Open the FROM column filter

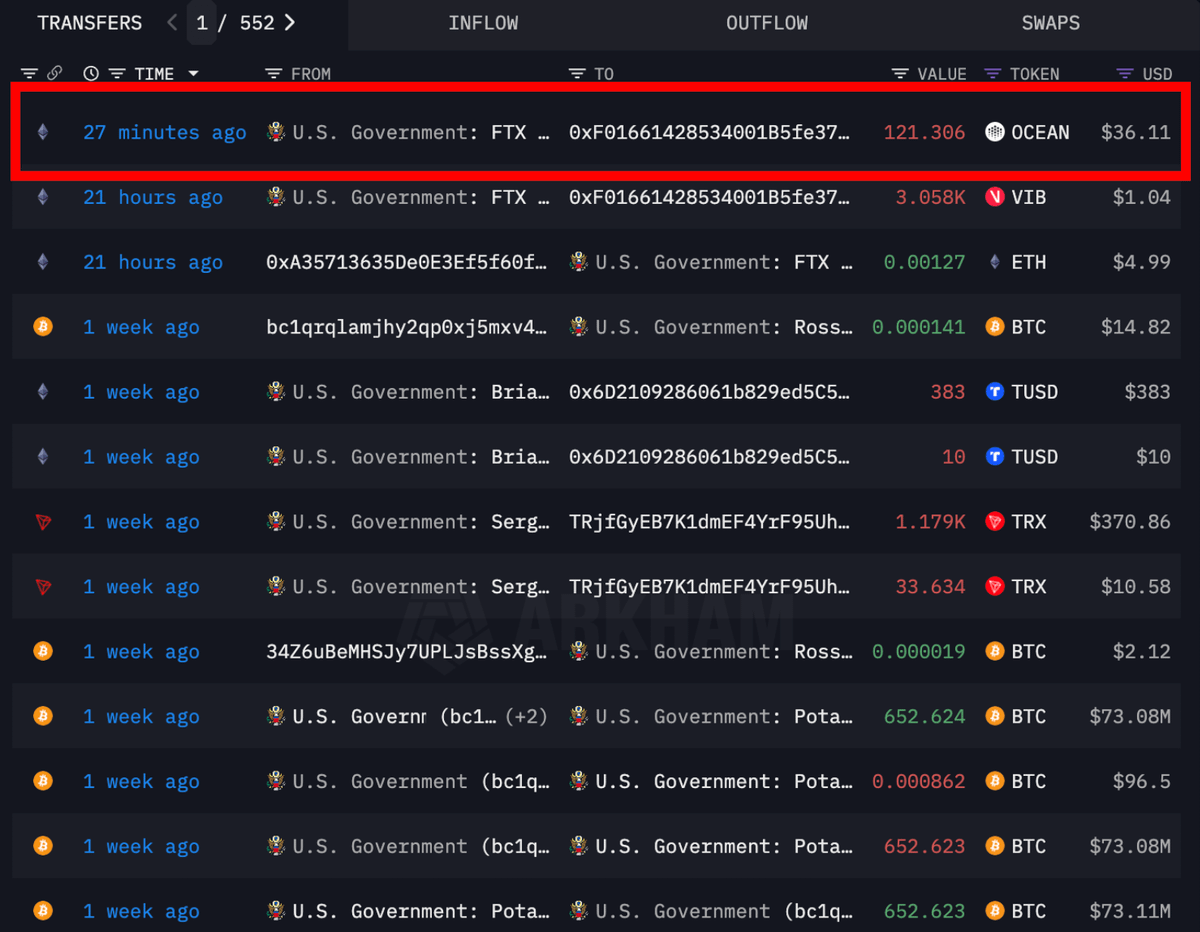273,74
